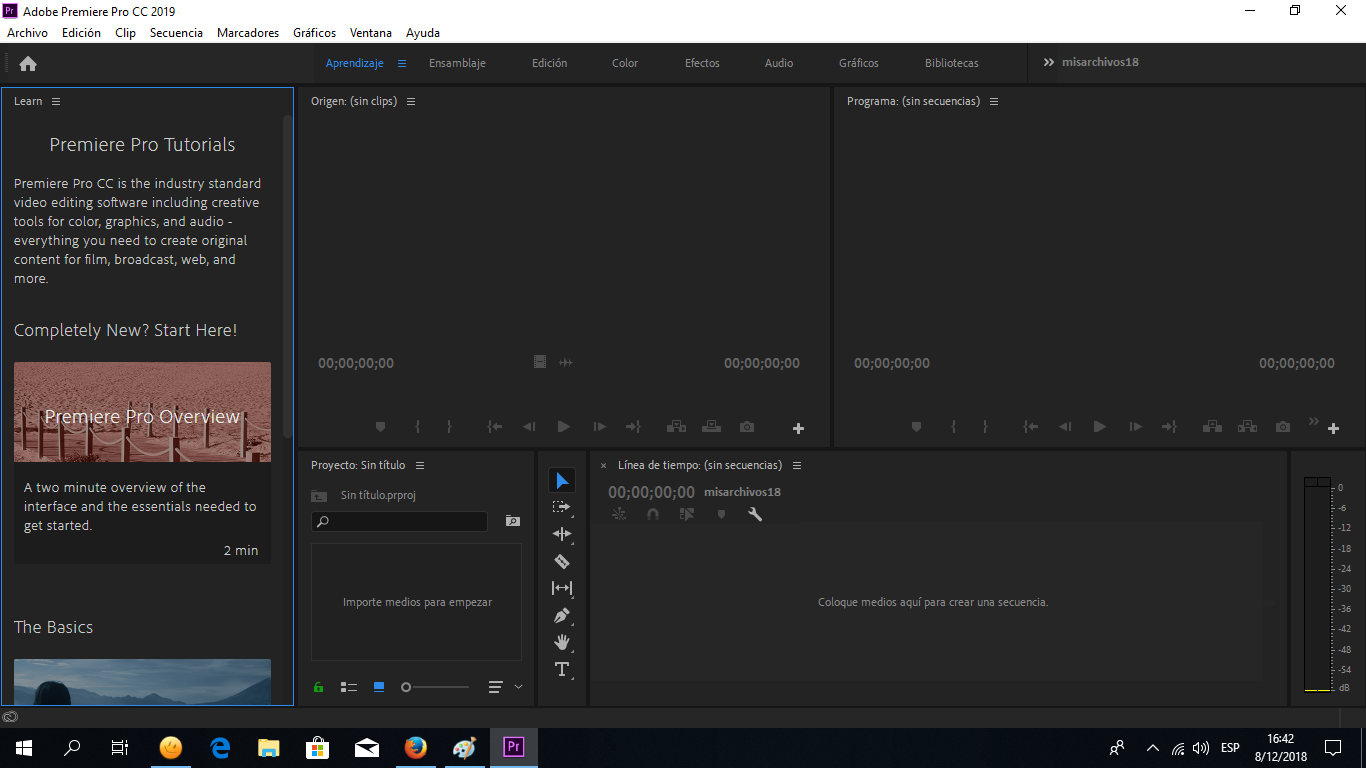Select the Pen tool
This screenshot has height=768, width=1366.
[x=562, y=615]
